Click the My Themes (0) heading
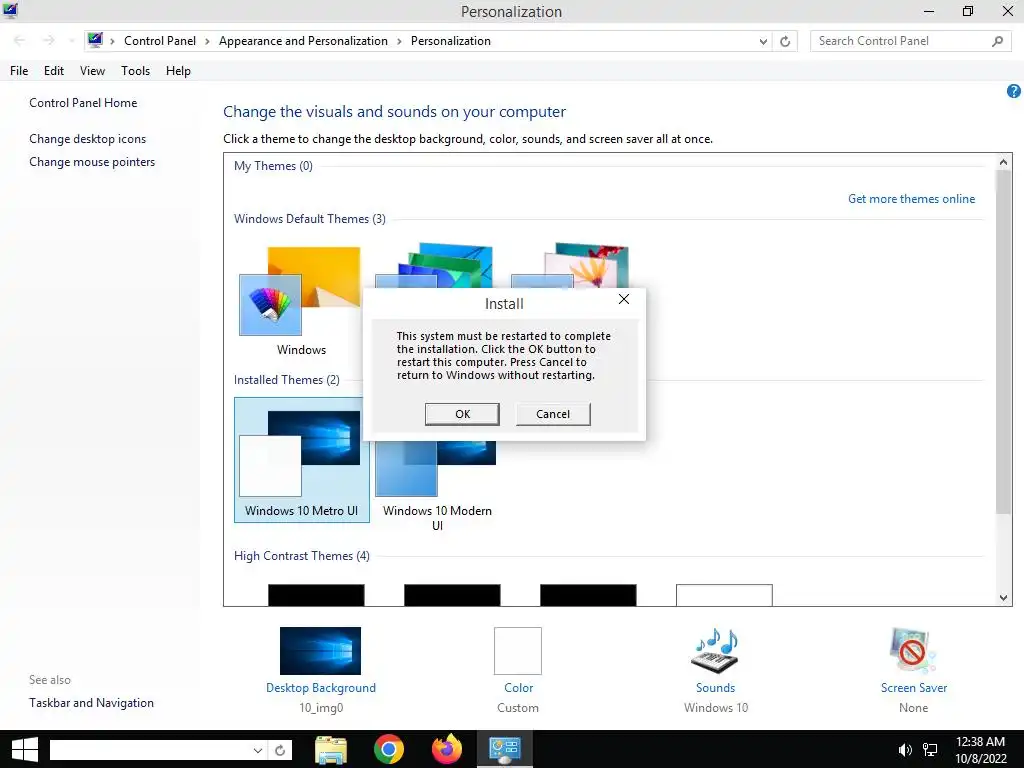 [273, 166]
